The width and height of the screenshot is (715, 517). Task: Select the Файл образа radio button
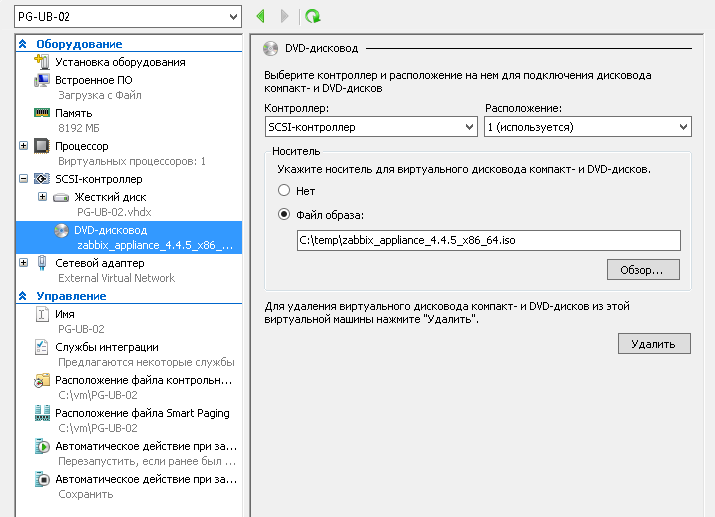pyautogui.click(x=284, y=214)
